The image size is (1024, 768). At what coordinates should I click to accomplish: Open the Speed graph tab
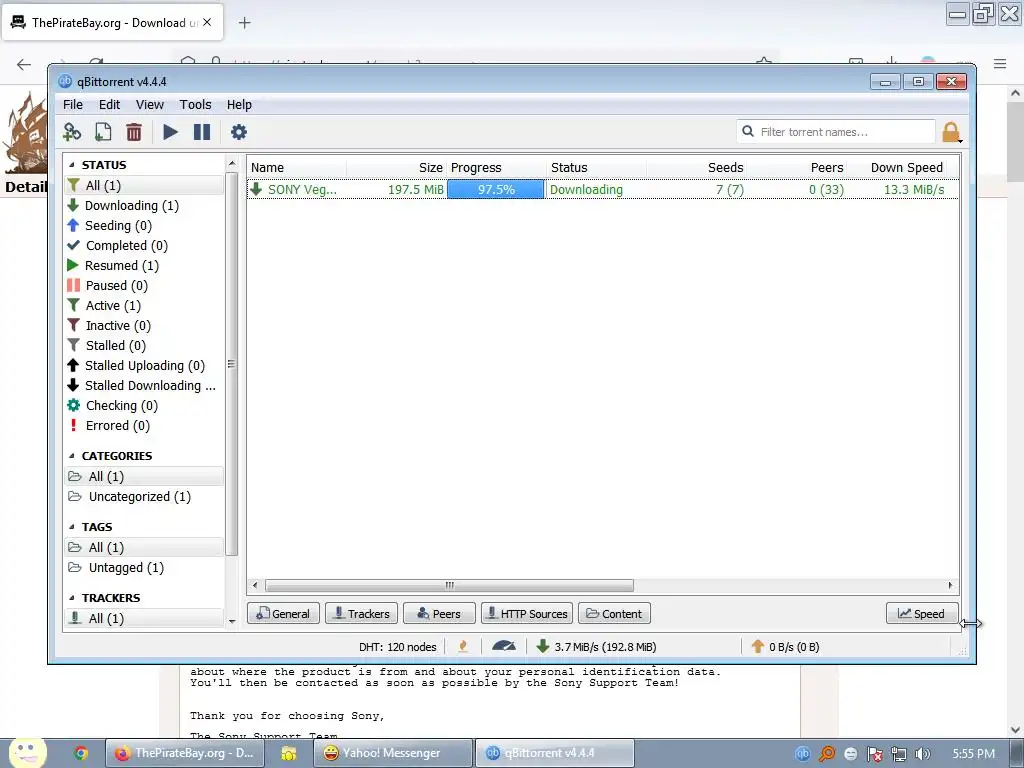pos(921,613)
